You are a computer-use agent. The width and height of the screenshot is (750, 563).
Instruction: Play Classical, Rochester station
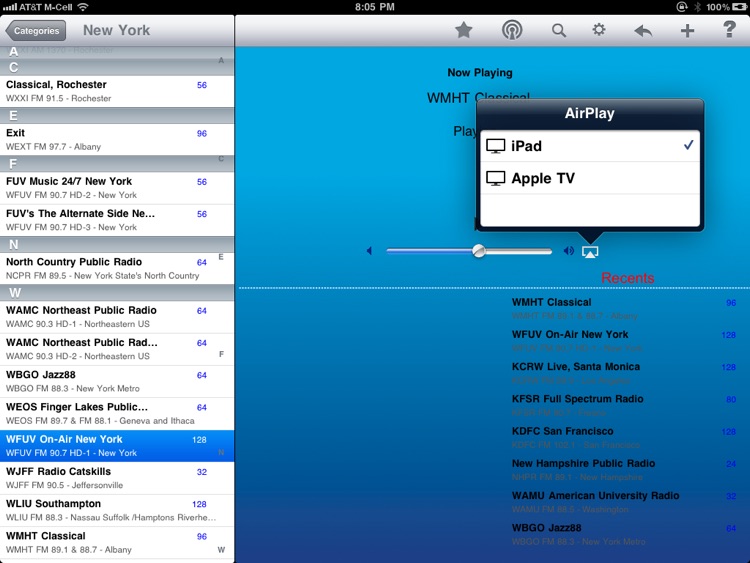coord(117,91)
